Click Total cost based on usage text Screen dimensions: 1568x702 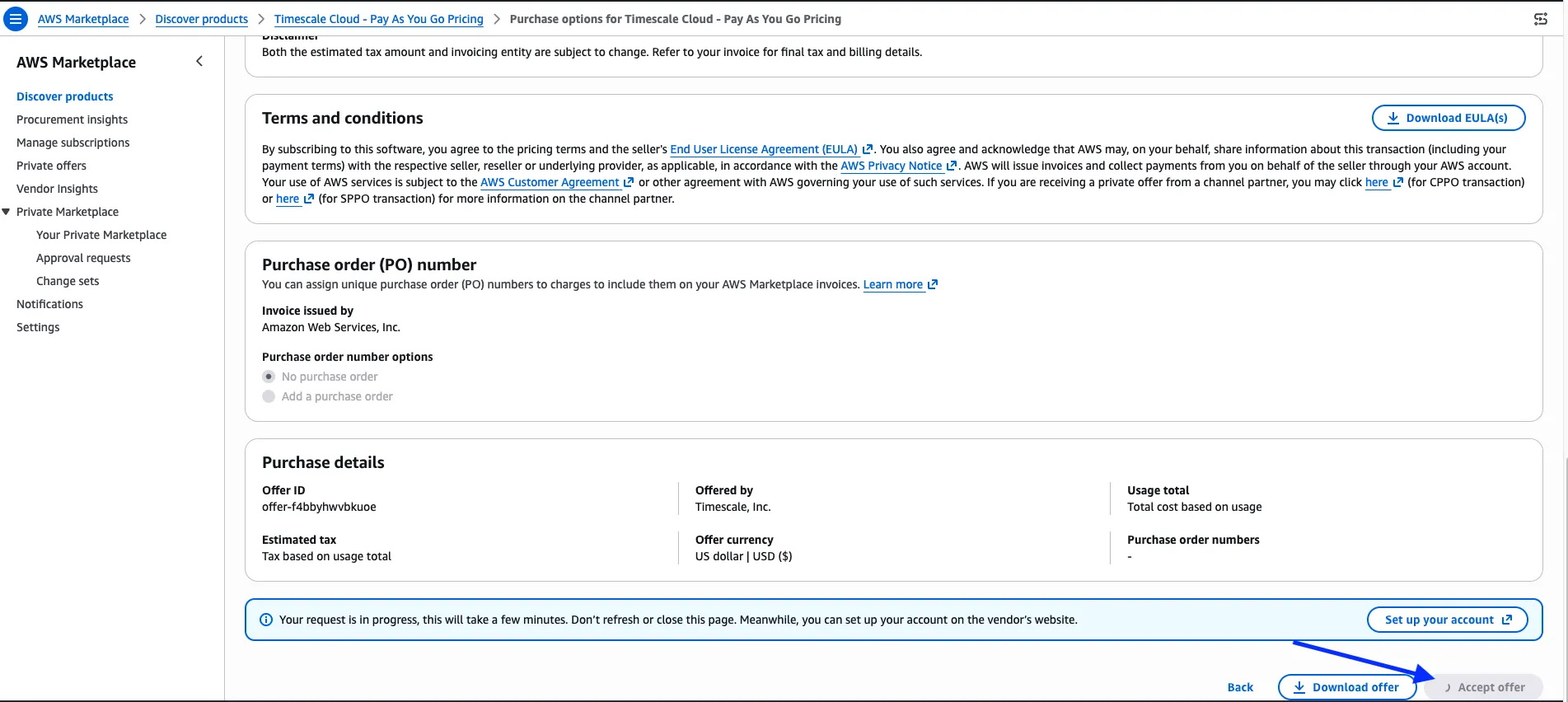tap(1195, 507)
